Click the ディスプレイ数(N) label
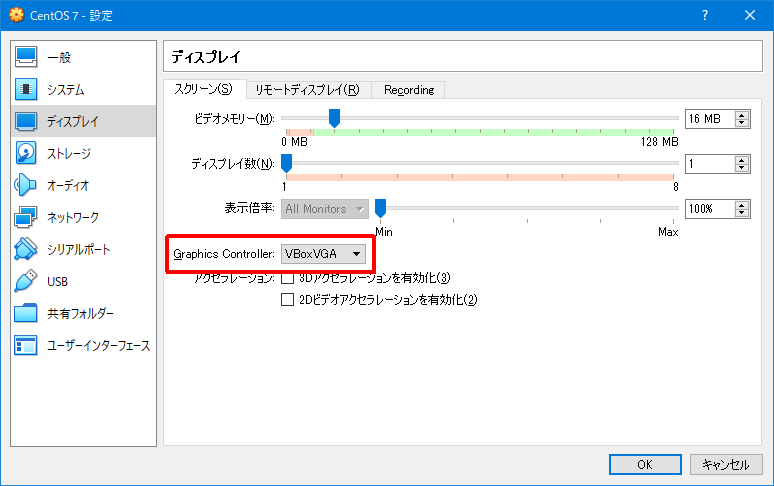Screen dimensions: 774x486 tap(233, 164)
